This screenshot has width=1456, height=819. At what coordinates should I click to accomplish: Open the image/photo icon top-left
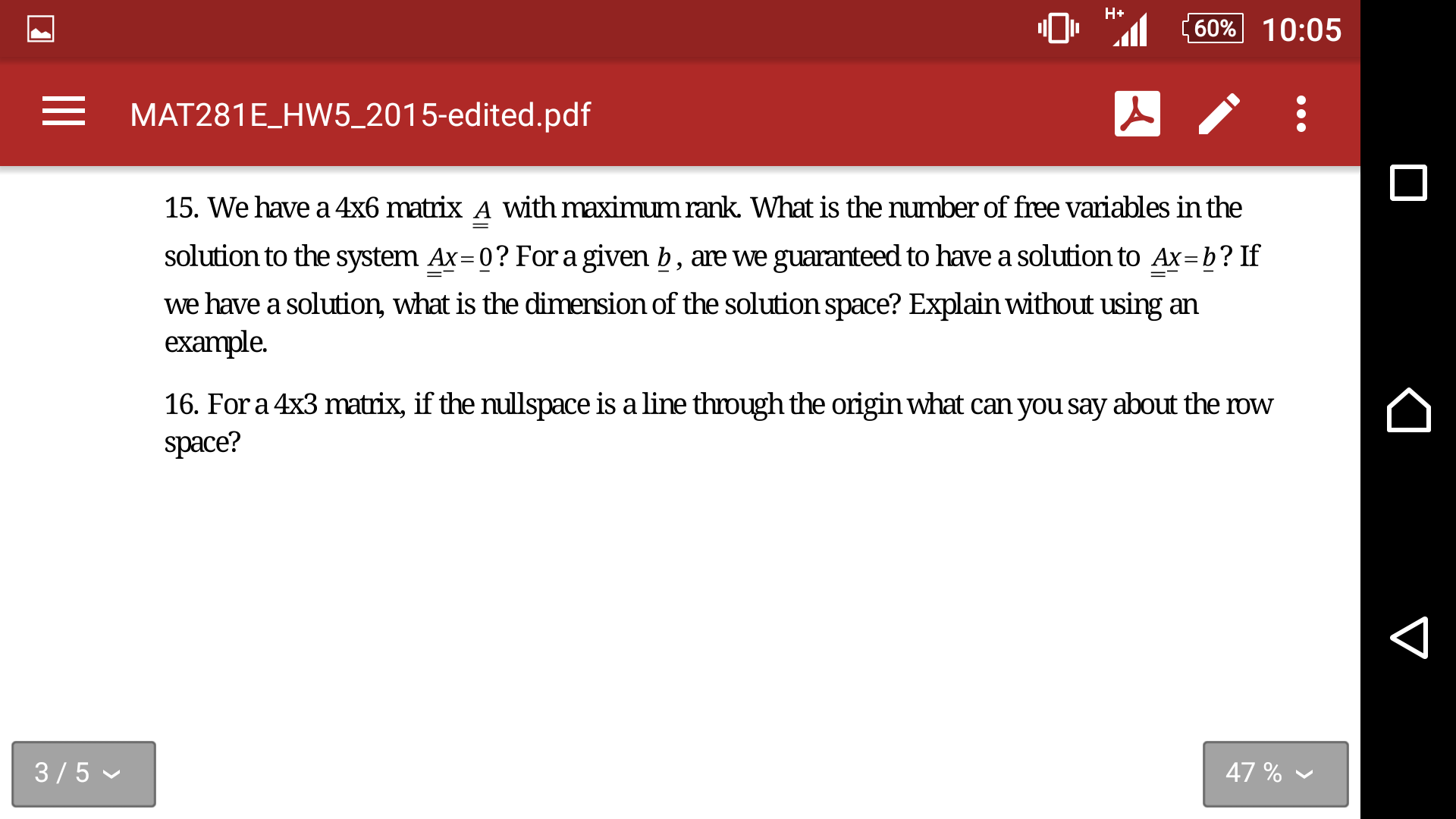coord(40,29)
